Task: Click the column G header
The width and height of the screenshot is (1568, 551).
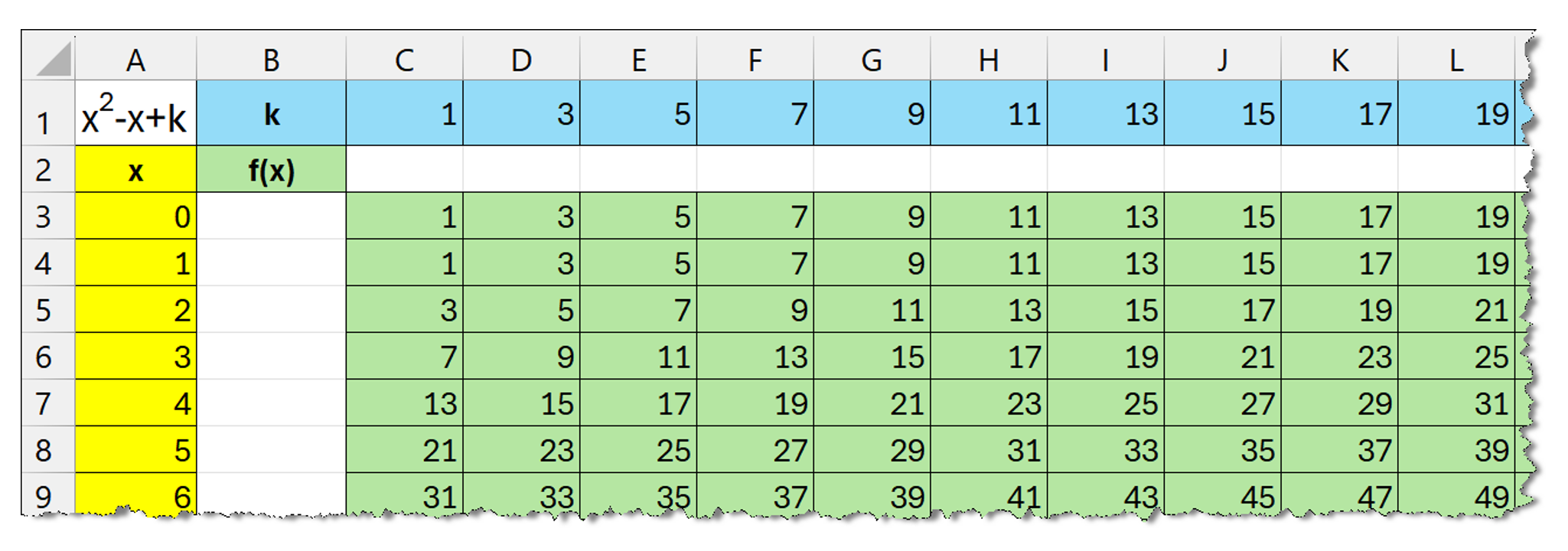Action: click(x=872, y=59)
